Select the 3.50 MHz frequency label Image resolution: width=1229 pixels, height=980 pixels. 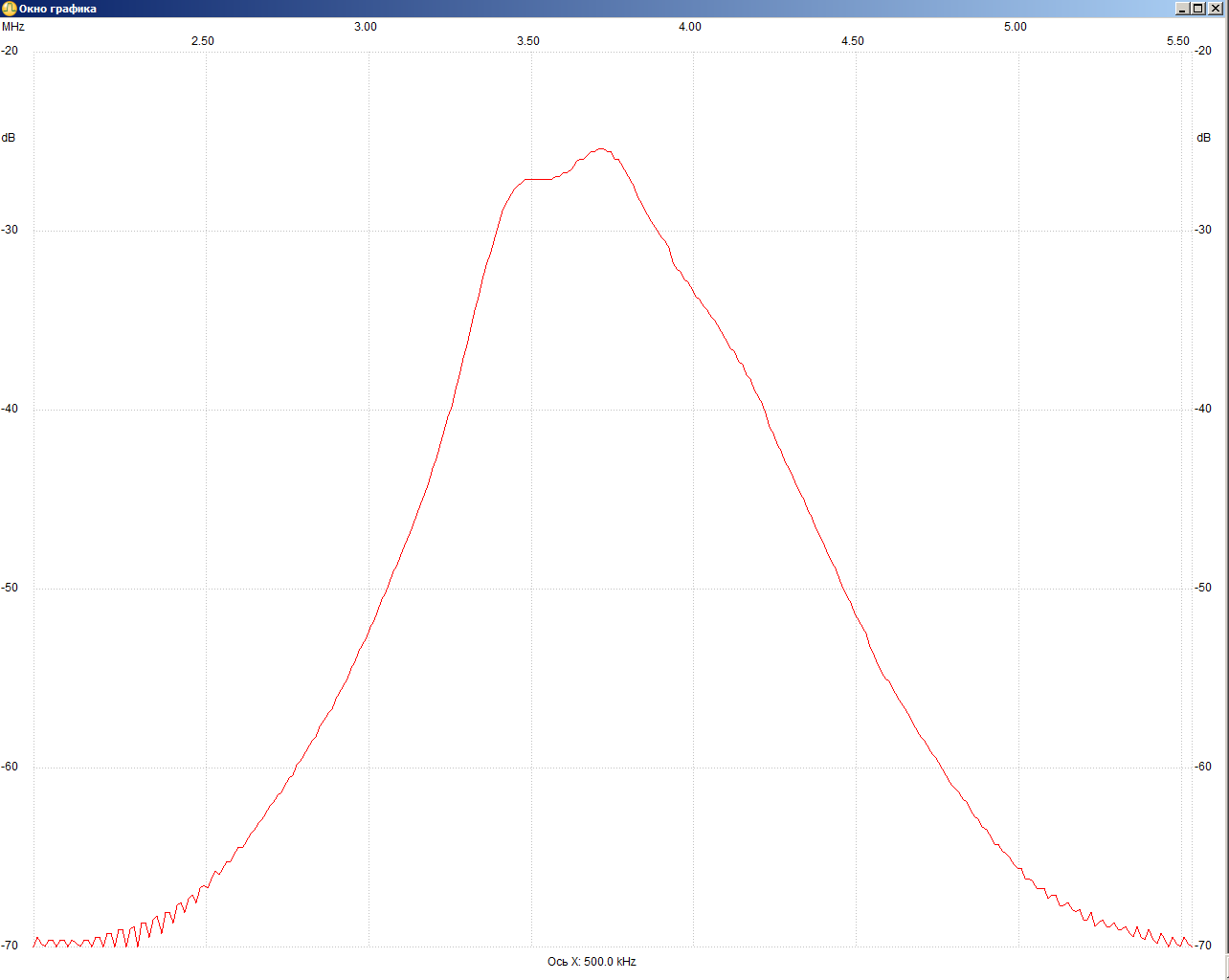click(x=528, y=41)
